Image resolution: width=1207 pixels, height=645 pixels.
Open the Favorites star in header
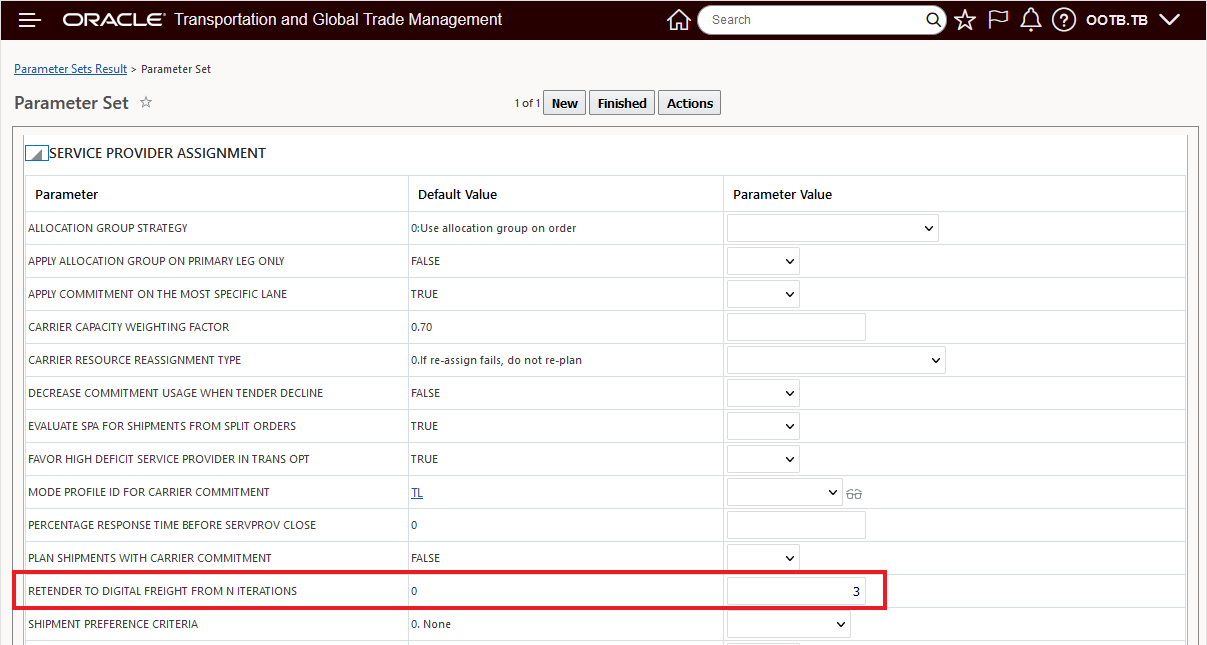965,20
